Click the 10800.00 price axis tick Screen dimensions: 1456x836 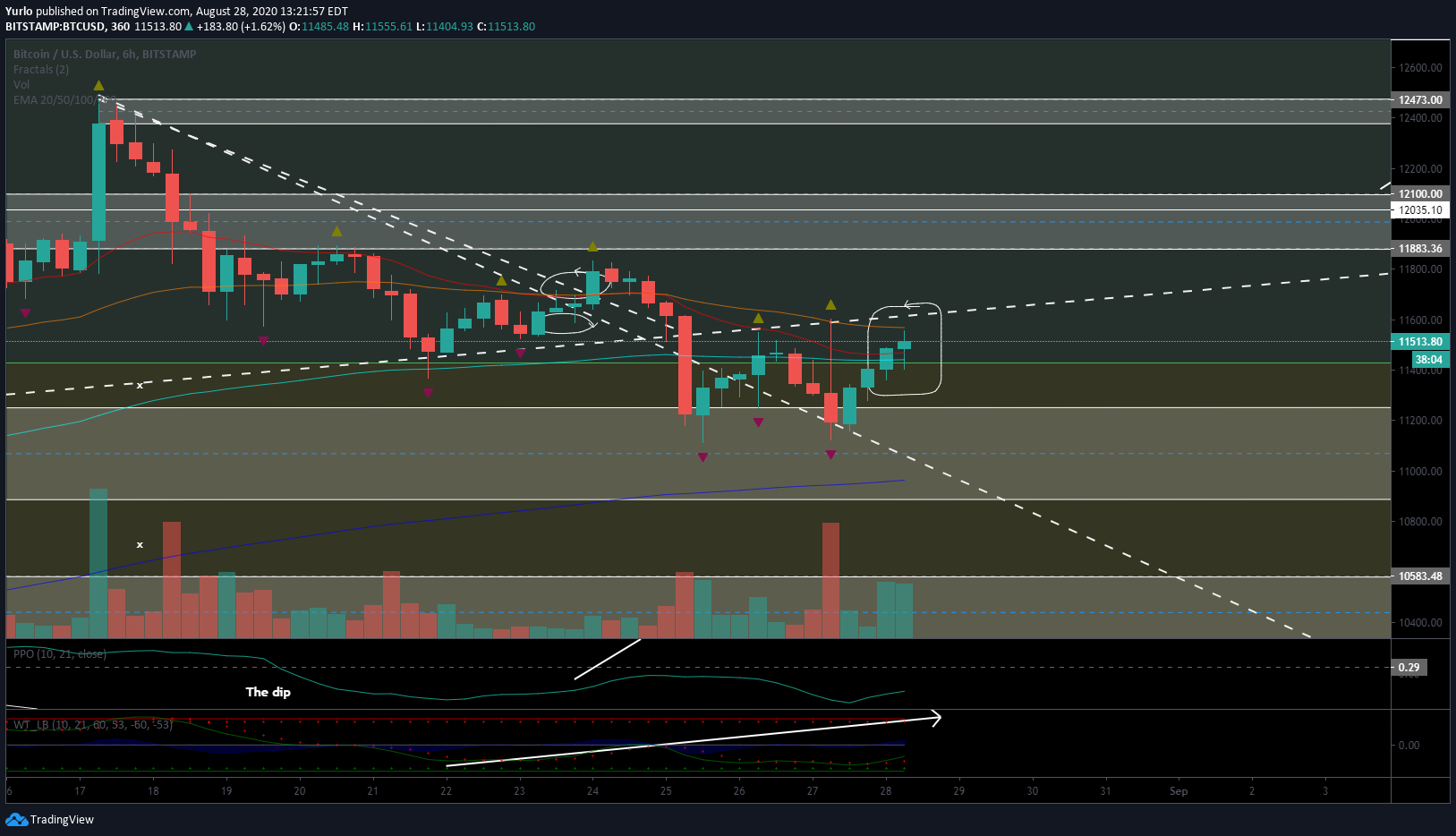click(1421, 522)
